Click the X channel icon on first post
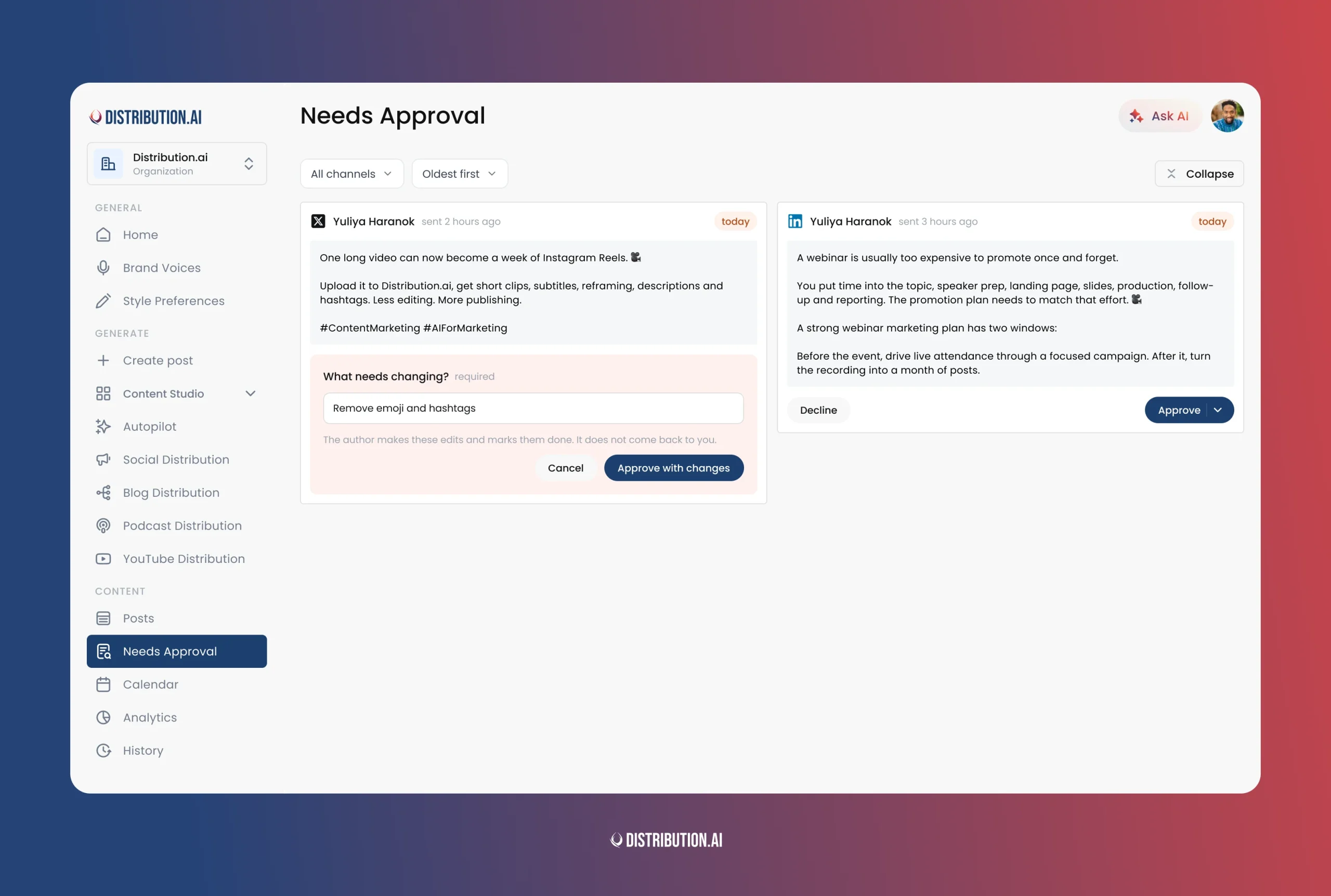 pyautogui.click(x=318, y=221)
